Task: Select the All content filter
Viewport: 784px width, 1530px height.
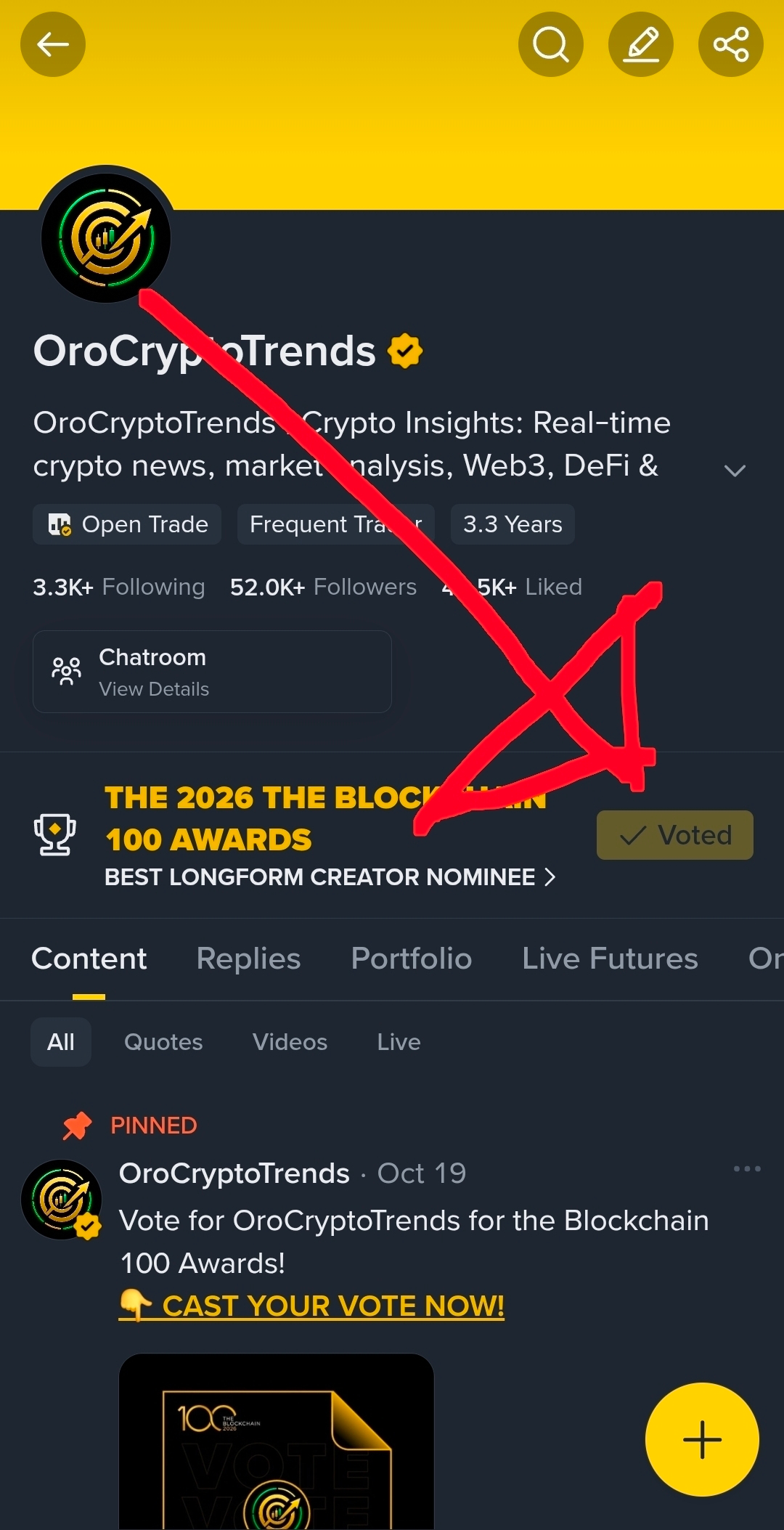Action: (61, 1042)
